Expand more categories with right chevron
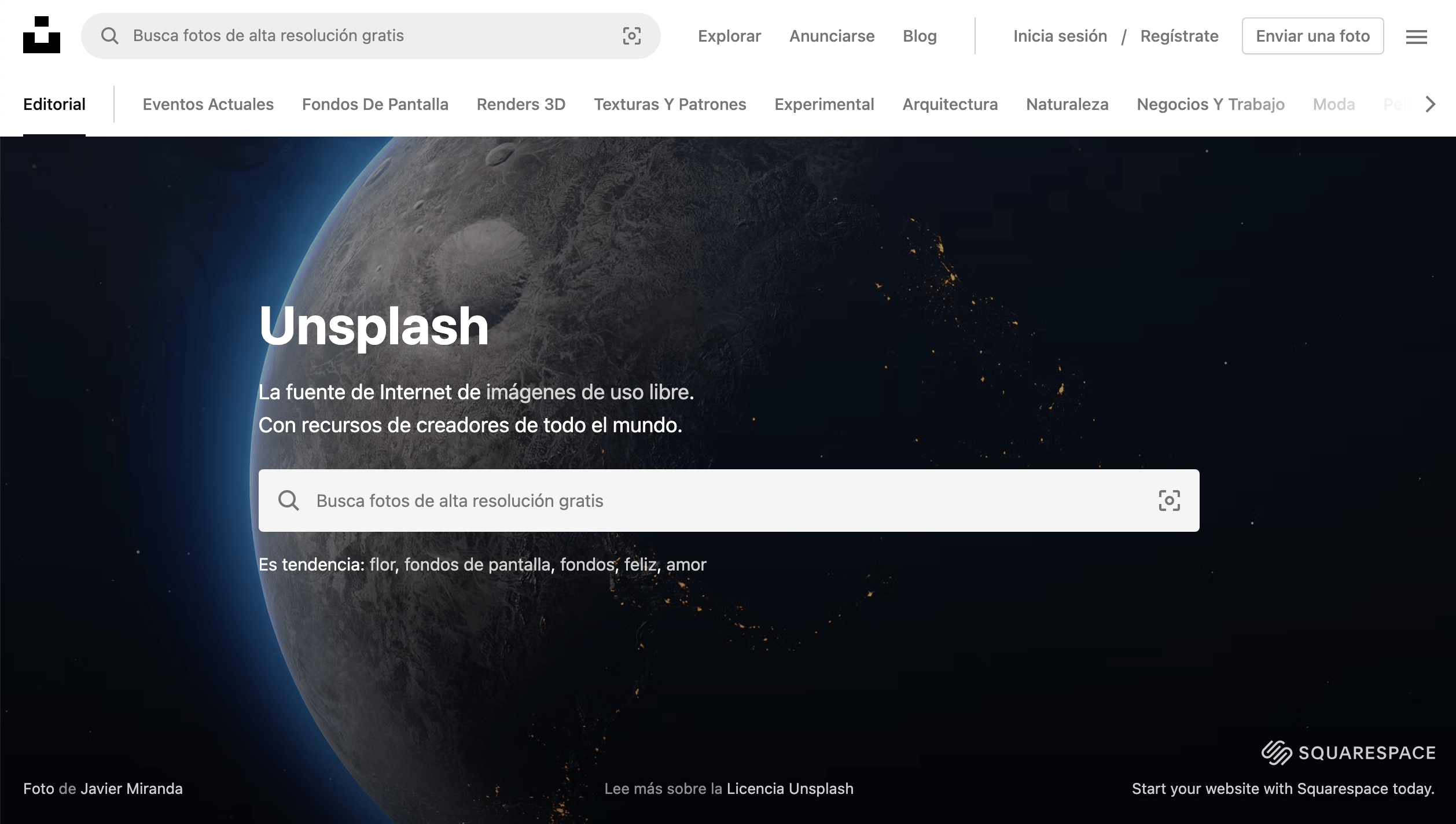The height and width of the screenshot is (824, 1456). 1431,104
